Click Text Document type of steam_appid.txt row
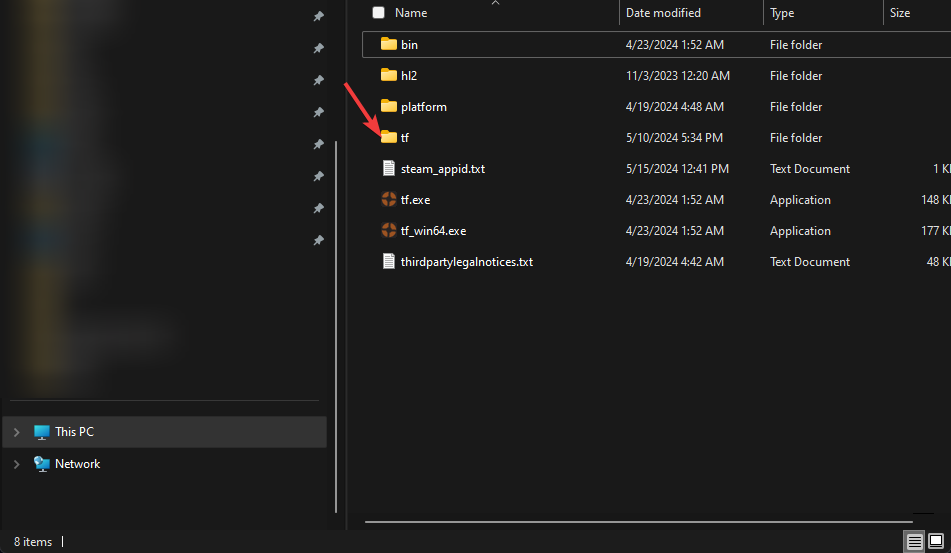This screenshot has width=951, height=553. [810, 169]
